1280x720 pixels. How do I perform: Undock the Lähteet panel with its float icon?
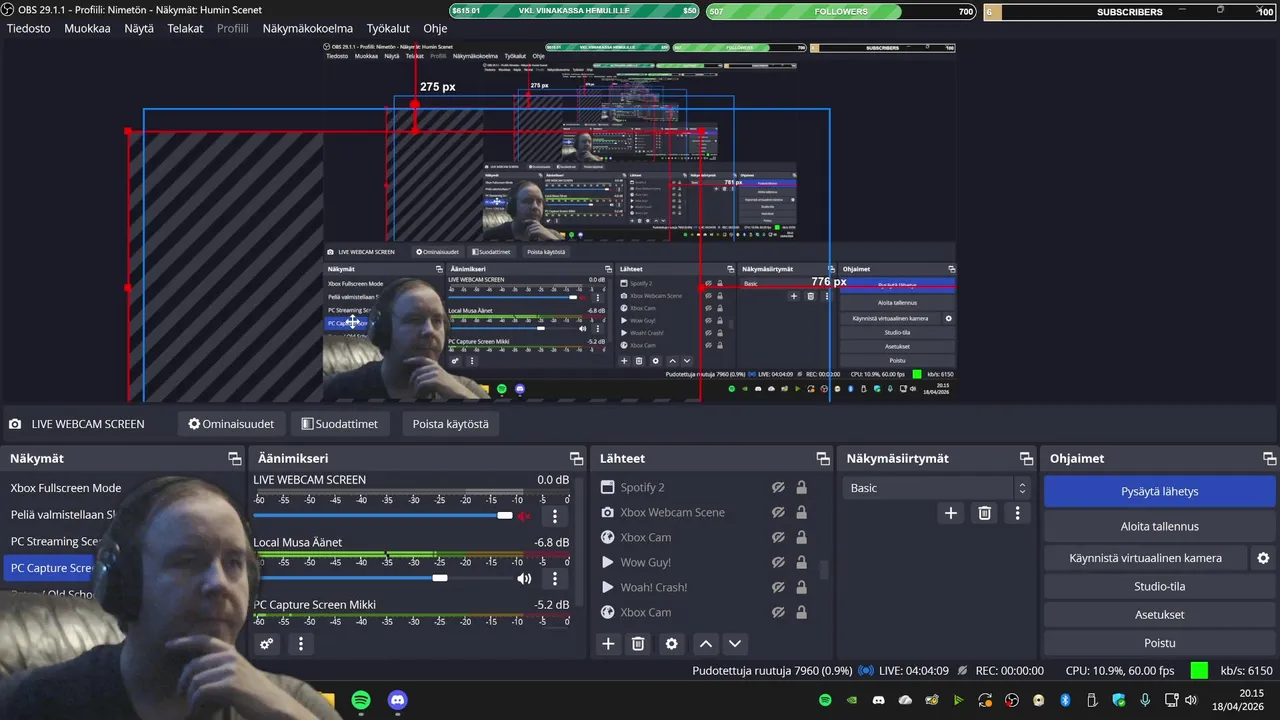click(x=823, y=458)
